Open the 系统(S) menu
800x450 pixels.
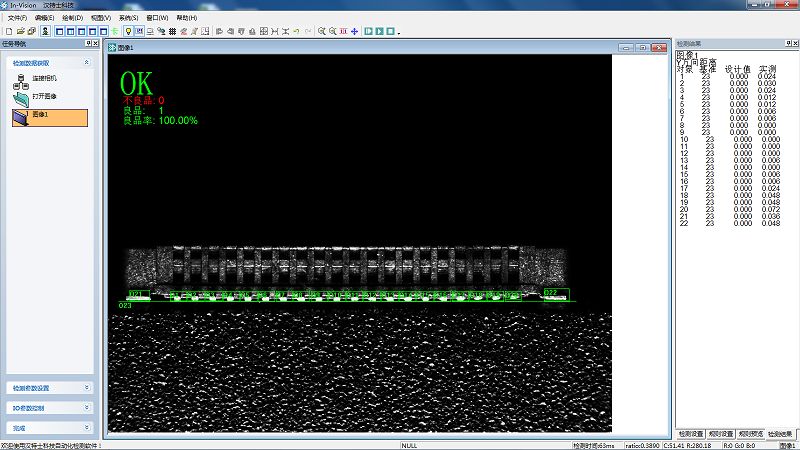pos(128,18)
